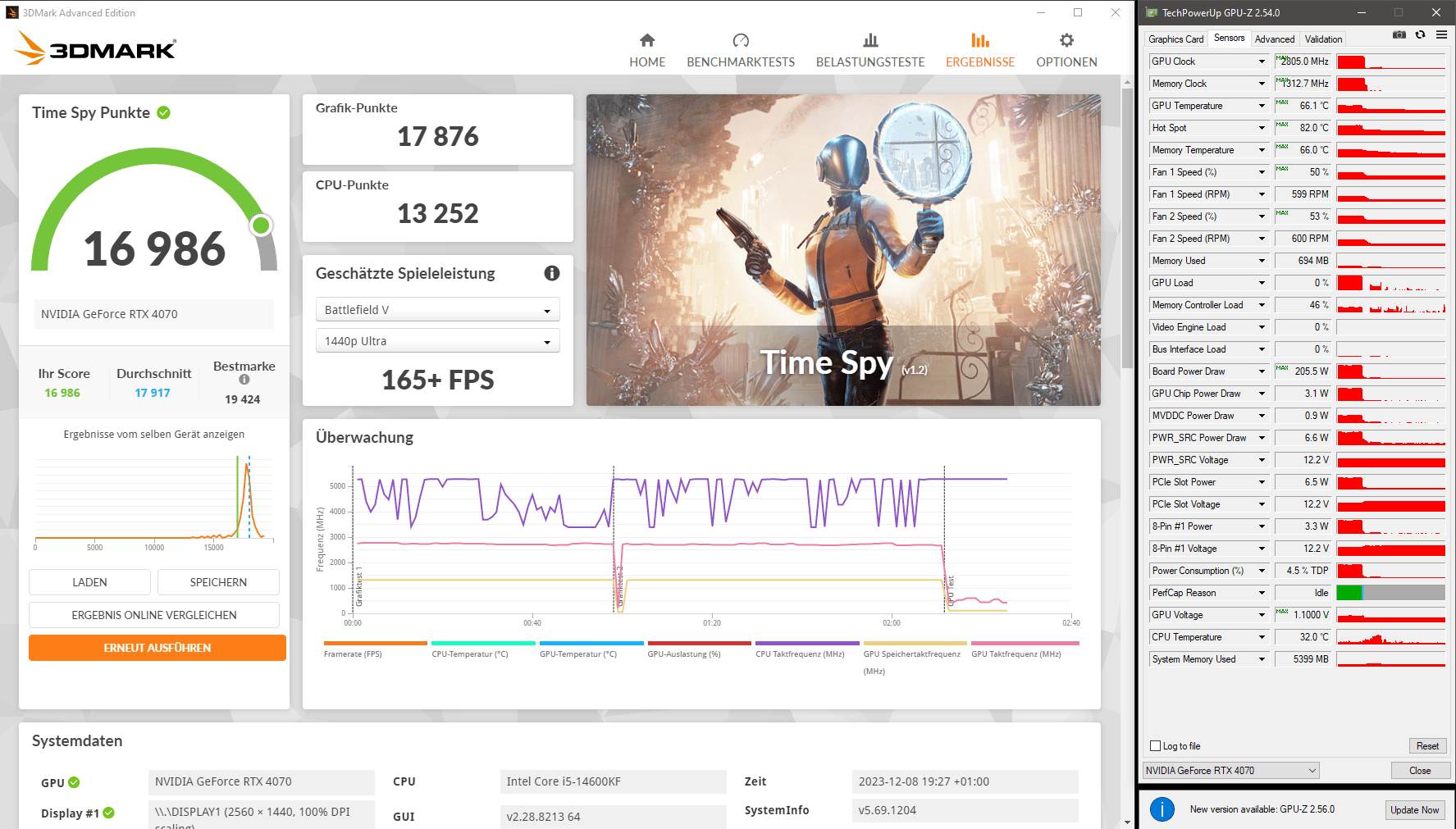Image resolution: width=1456 pixels, height=829 pixels.
Task: Click the LADEN button
Action: [x=89, y=582]
